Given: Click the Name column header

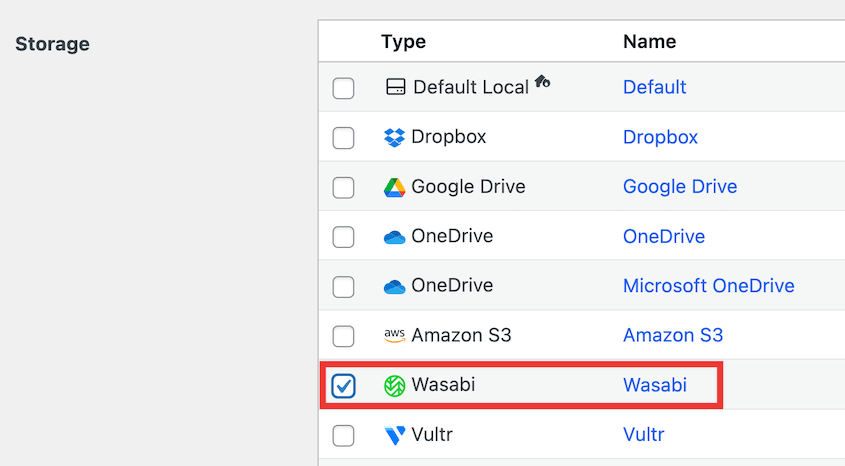Looking at the screenshot, I should pos(649,41).
